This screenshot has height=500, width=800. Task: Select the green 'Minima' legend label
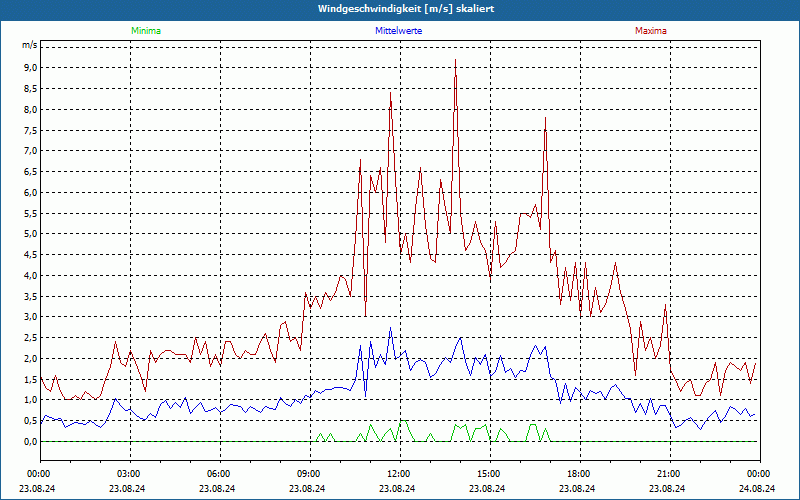(146, 31)
